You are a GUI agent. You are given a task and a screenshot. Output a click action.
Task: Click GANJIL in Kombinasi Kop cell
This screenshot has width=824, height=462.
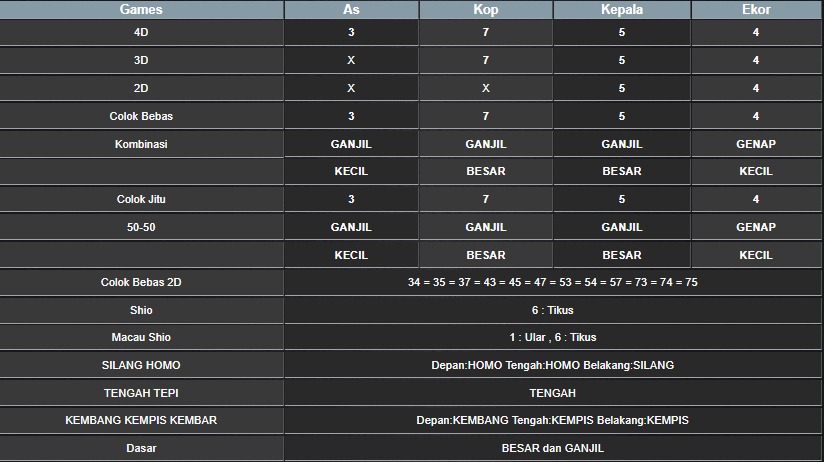(x=486, y=144)
